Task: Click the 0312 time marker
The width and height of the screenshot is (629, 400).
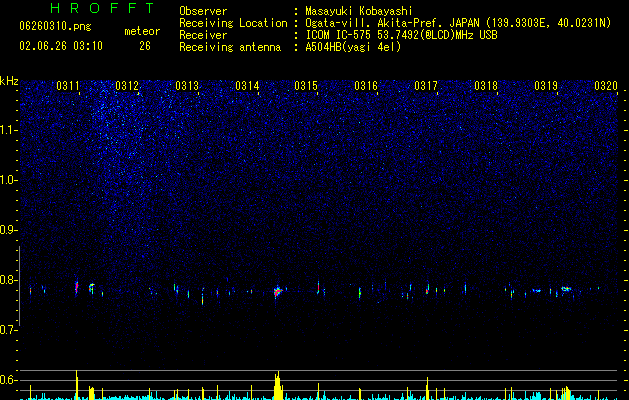Action: [127, 86]
